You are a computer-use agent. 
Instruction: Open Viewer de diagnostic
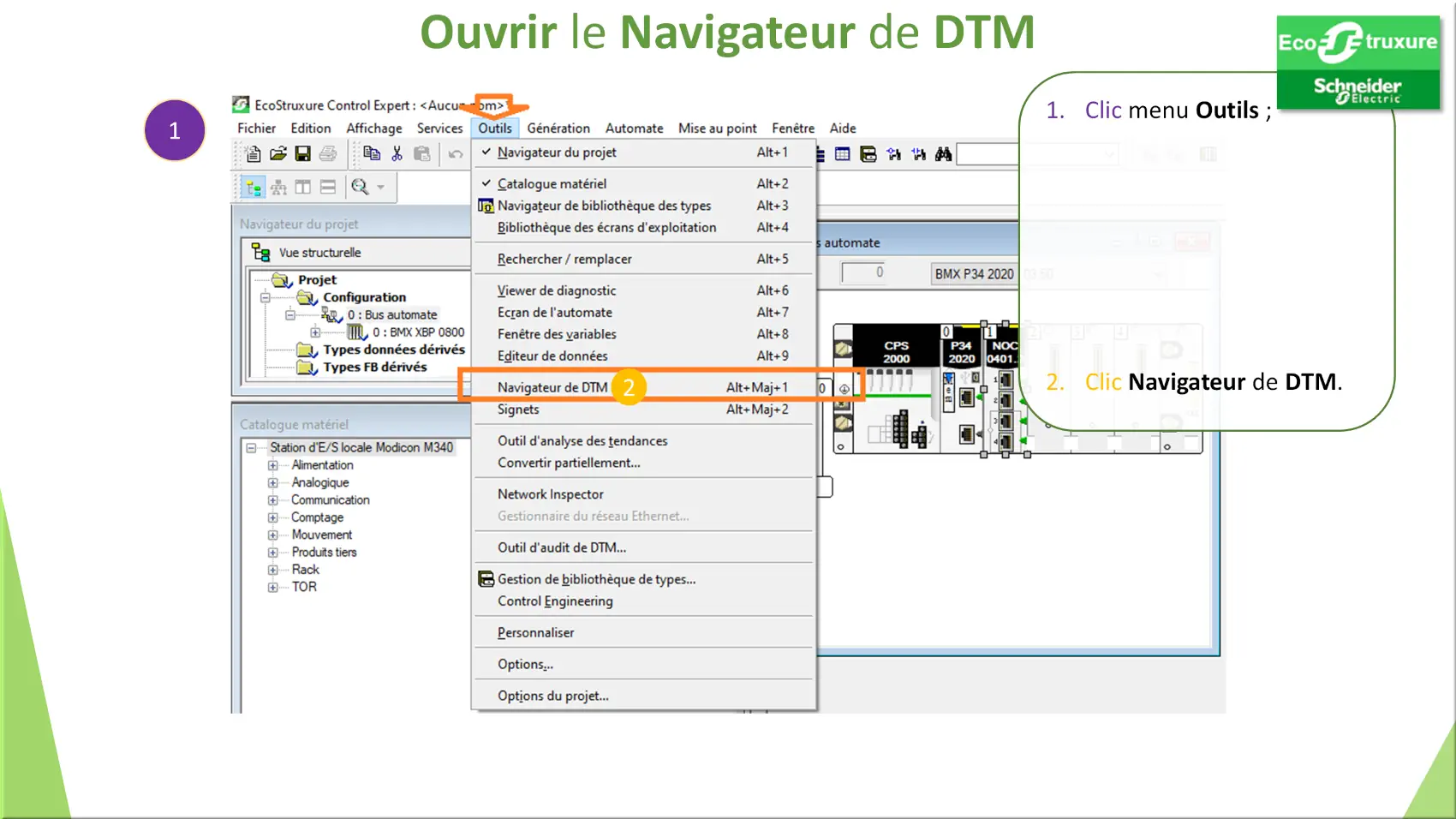642,291
